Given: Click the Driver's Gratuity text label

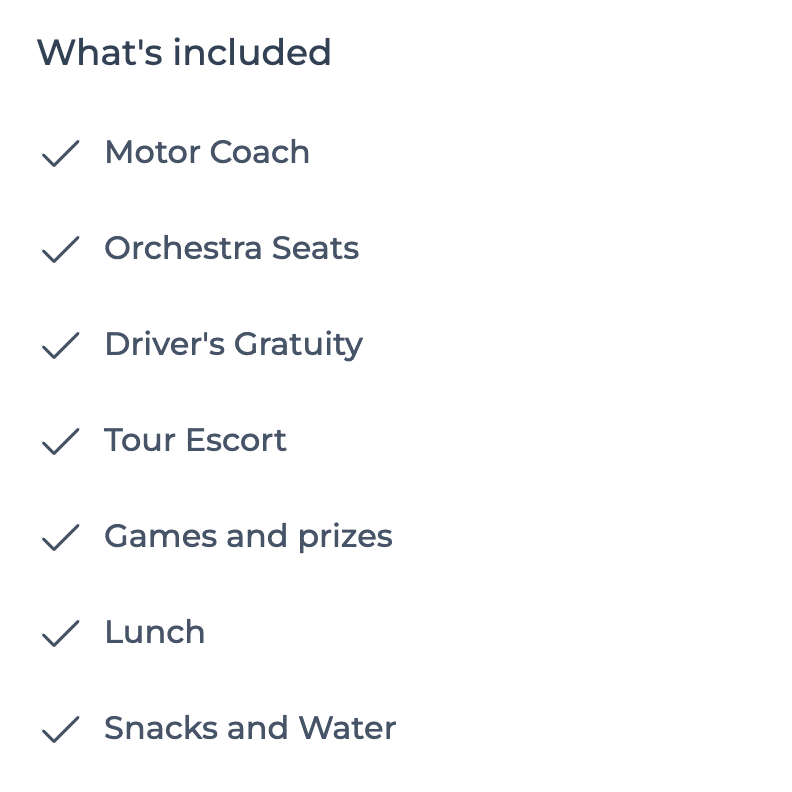Looking at the screenshot, I should pos(234,345).
